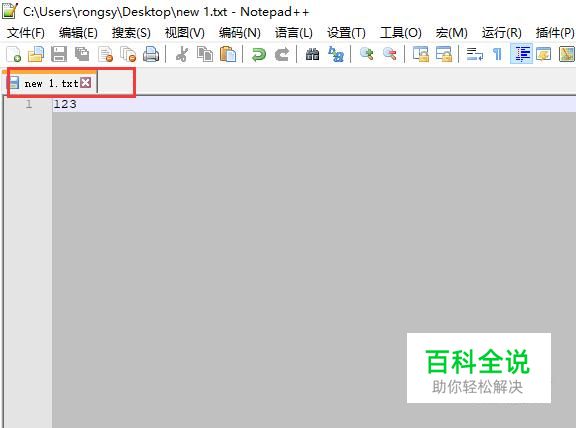The width and height of the screenshot is (576, 428).
Task: Click the Close All documents icon
Action: point(128,54)
